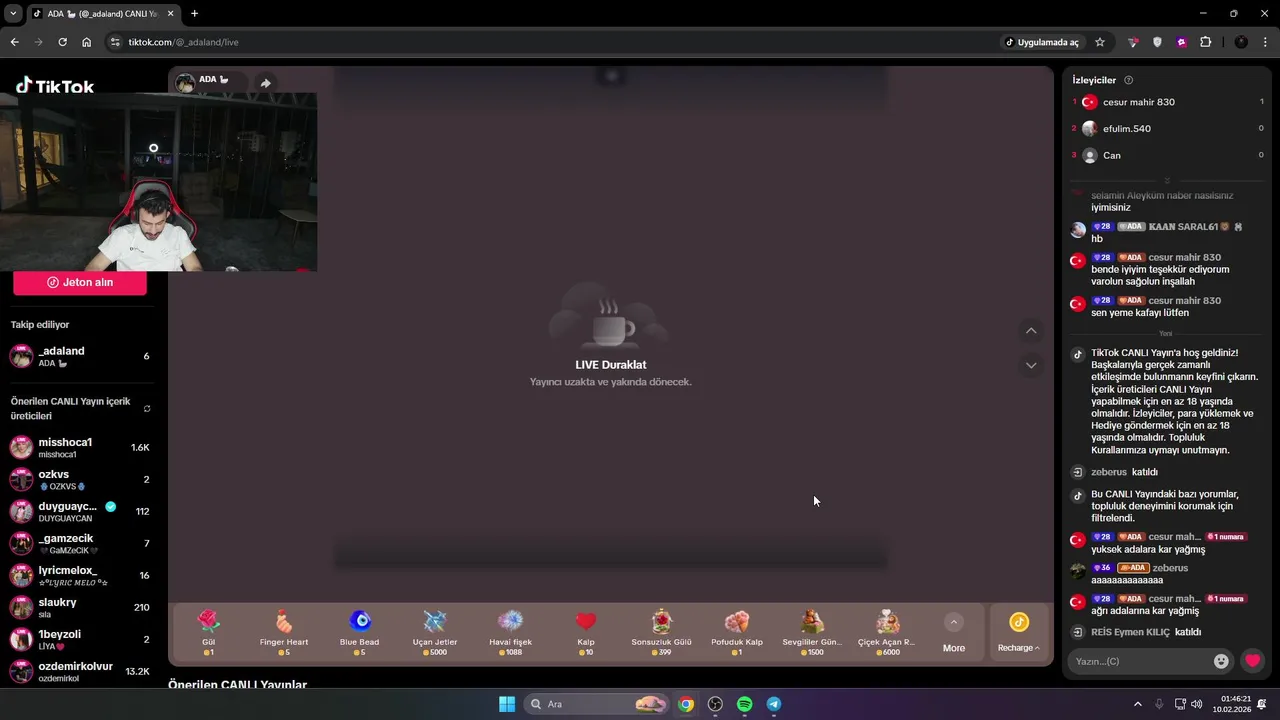
Task: Send the Uçan Jetler gift
Action: pyautogui.click(x=435, y=632)
